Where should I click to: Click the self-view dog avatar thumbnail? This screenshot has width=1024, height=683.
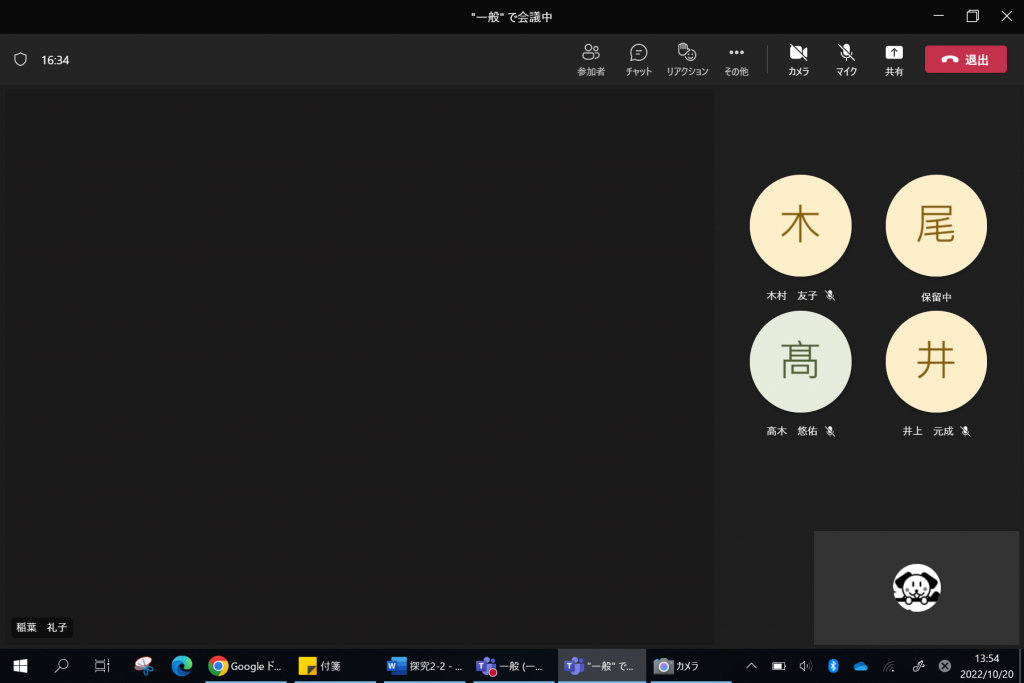pos(916,587)
